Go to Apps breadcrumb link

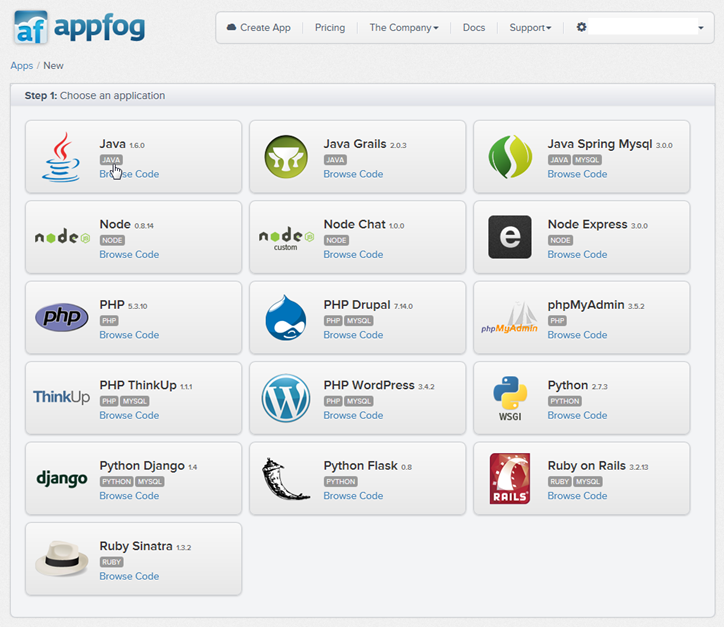pos(22,66)
